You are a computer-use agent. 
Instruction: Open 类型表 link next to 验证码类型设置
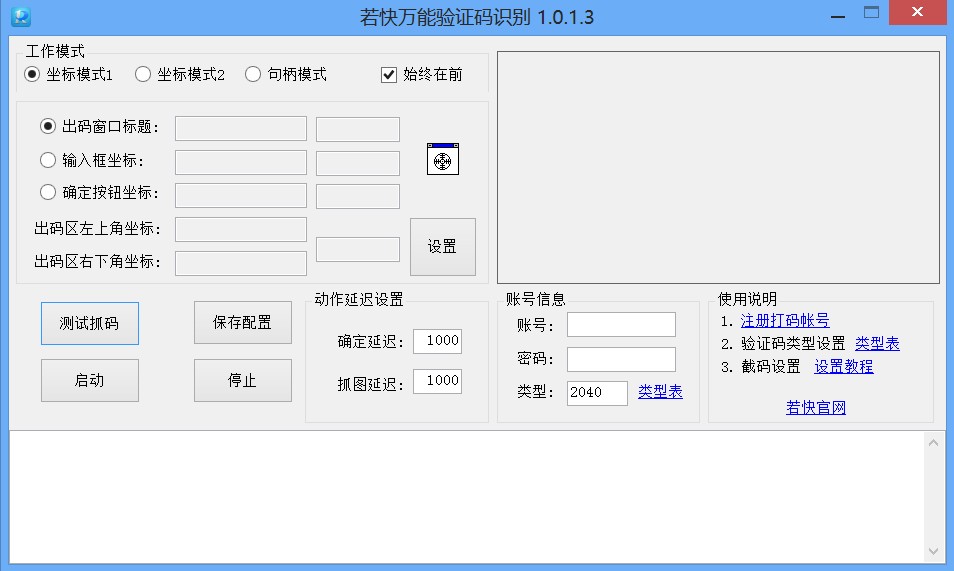[877, 343]
